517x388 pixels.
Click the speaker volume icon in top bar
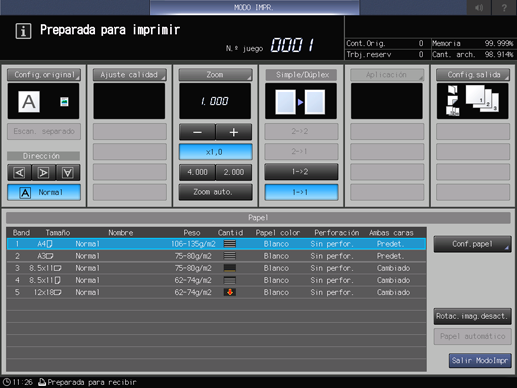[479, 7]
